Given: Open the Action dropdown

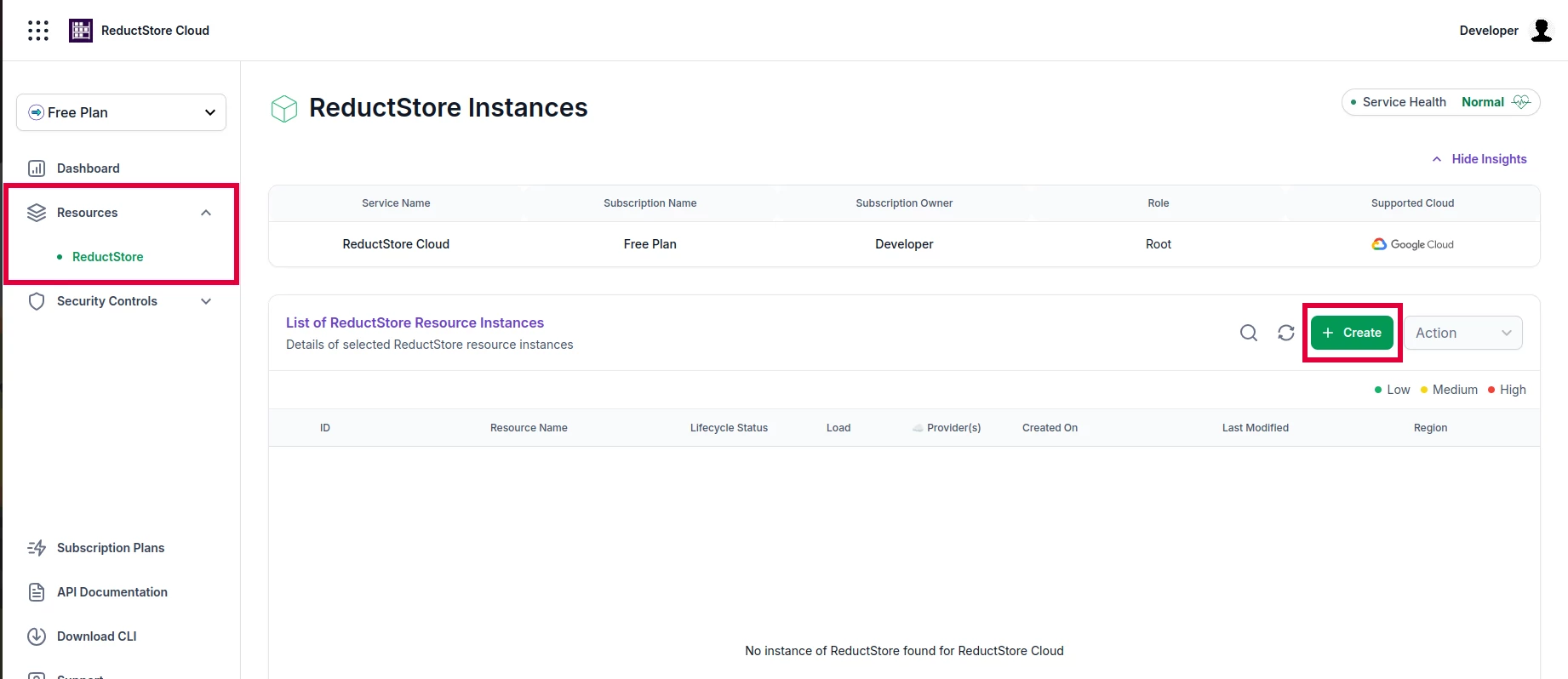Looking at the screenshot, I should (1463, 333).
